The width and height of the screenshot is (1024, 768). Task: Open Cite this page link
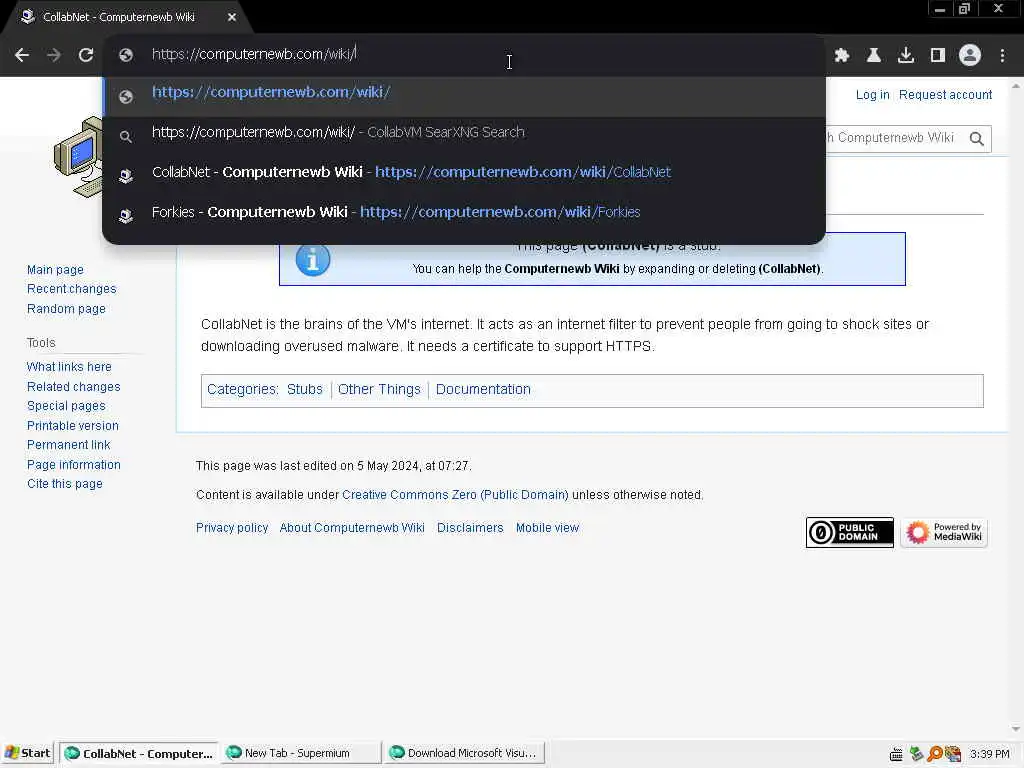click(x=64, y=483)
